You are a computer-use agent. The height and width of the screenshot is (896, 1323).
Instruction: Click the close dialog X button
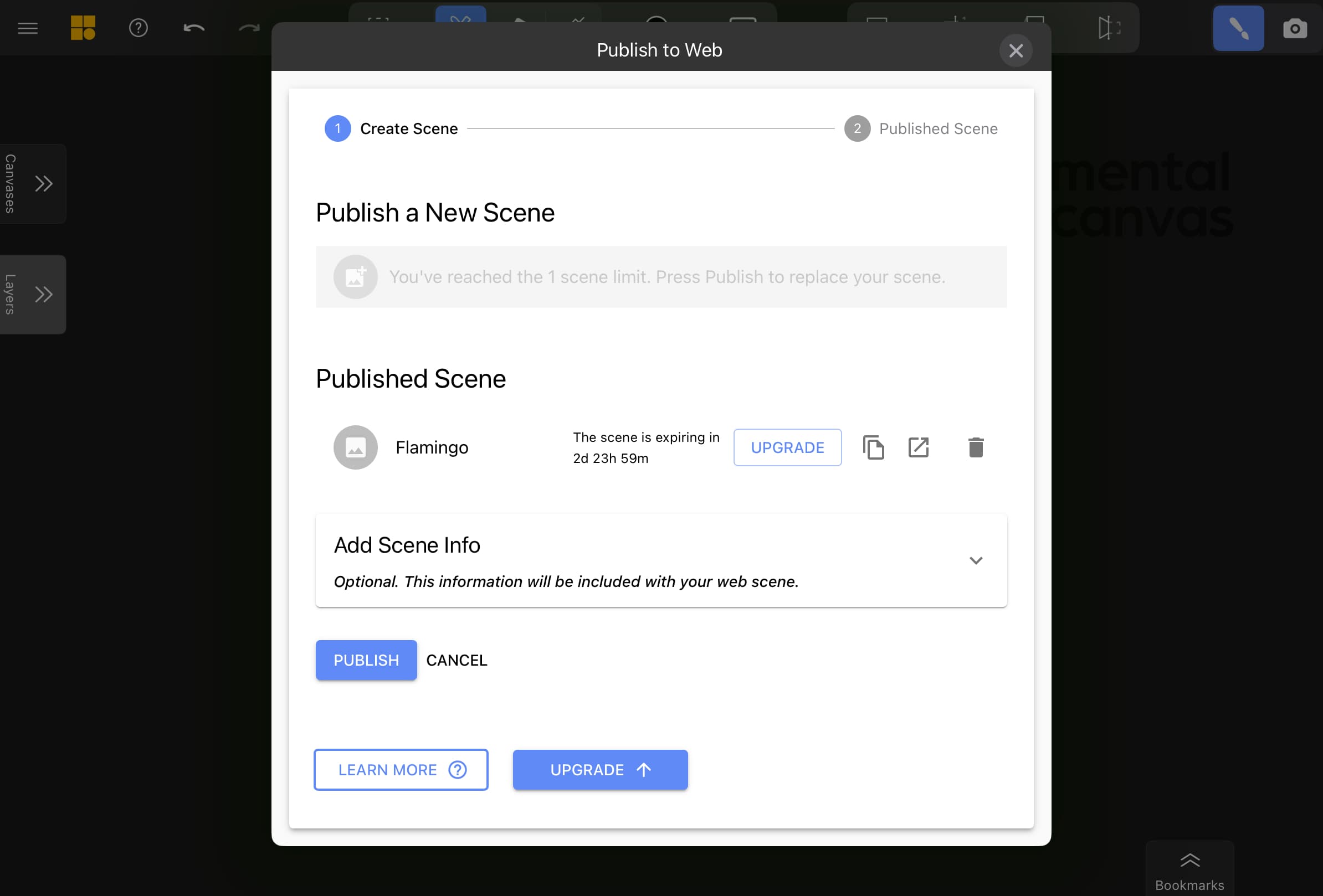click(1016, 51)
